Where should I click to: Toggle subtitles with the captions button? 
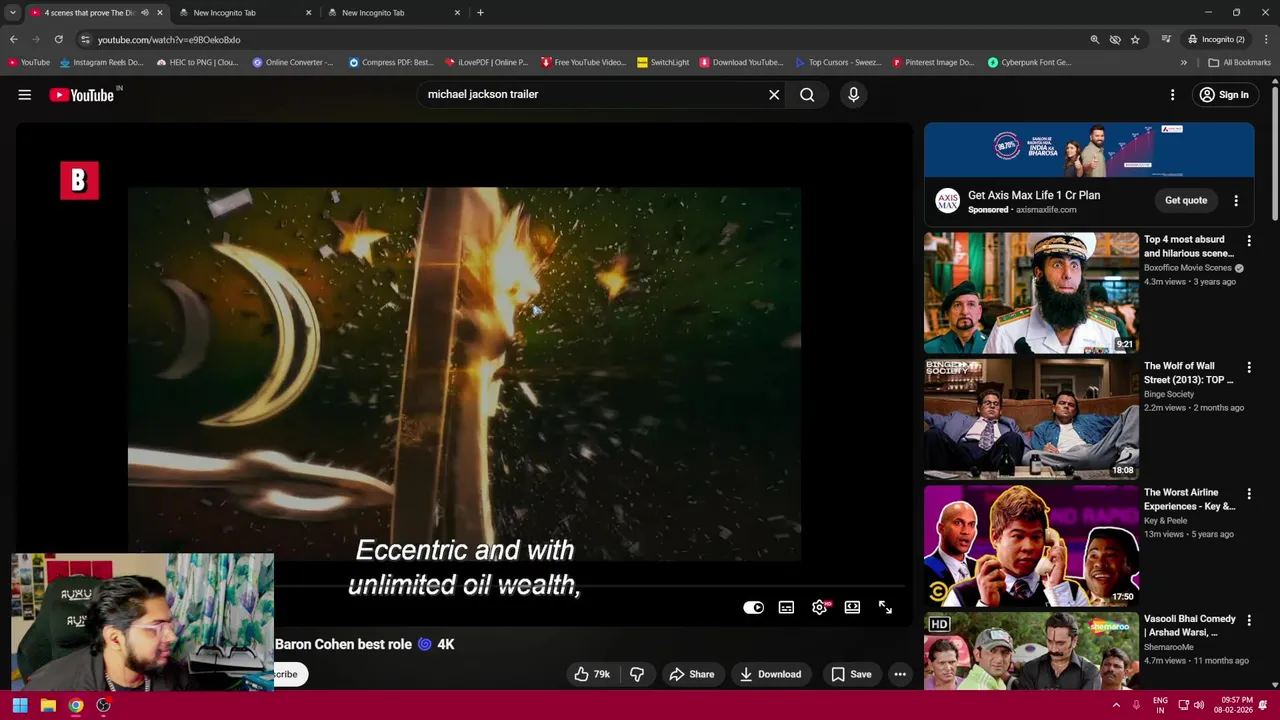click(x=787, y=607)
